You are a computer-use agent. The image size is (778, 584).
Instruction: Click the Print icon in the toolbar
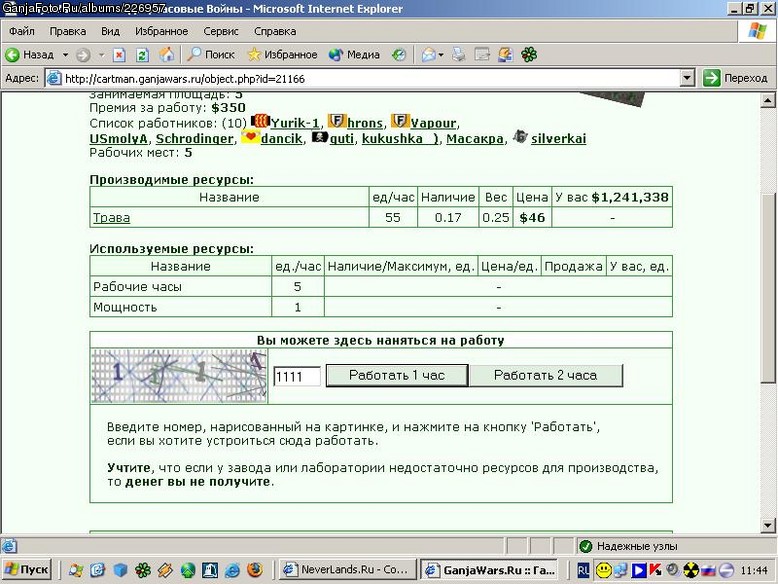tap(458, 55)
